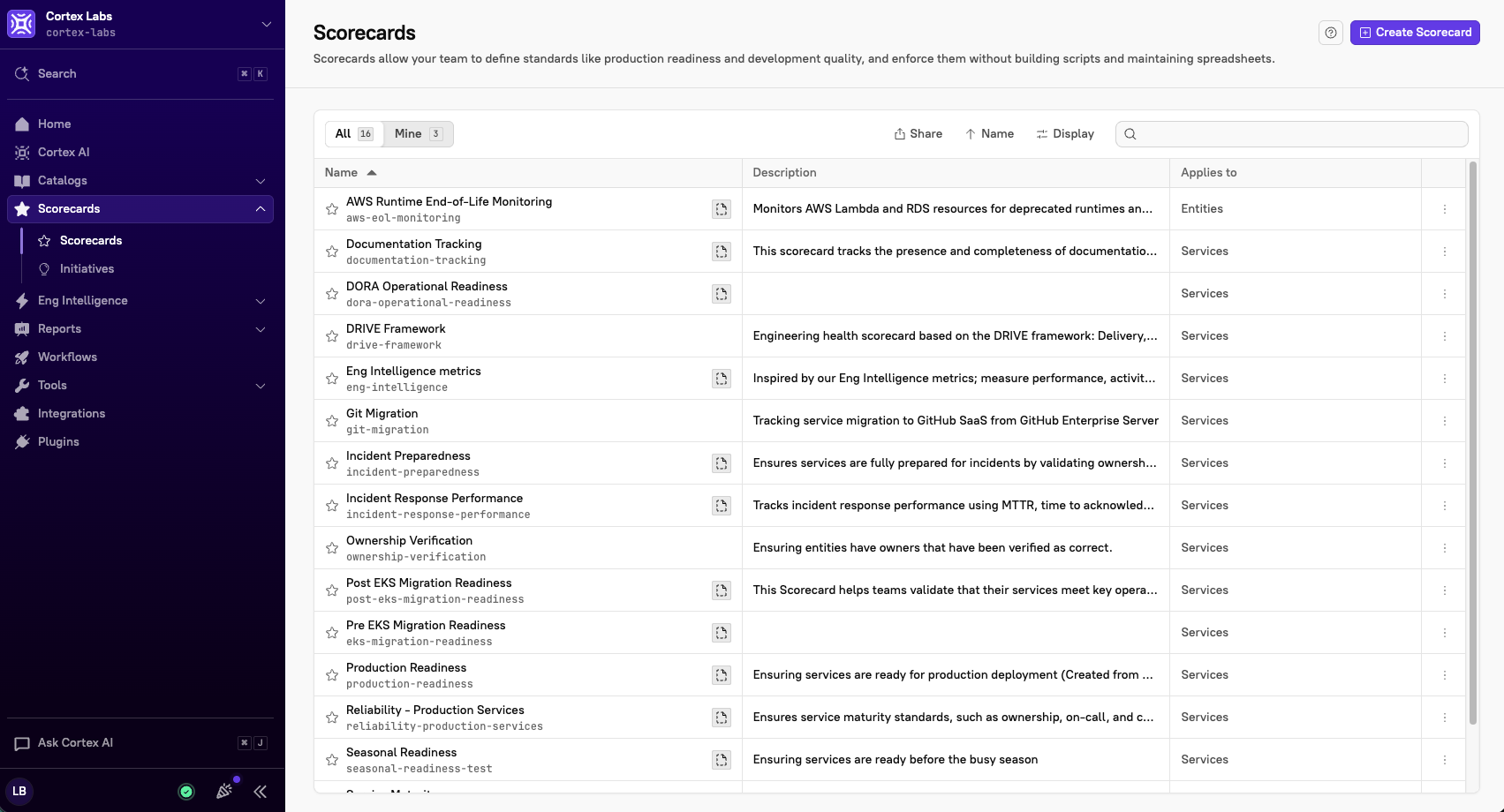
Task: Click the draft icon beside Documentation Tracking
Action: (x=722, y=252)
